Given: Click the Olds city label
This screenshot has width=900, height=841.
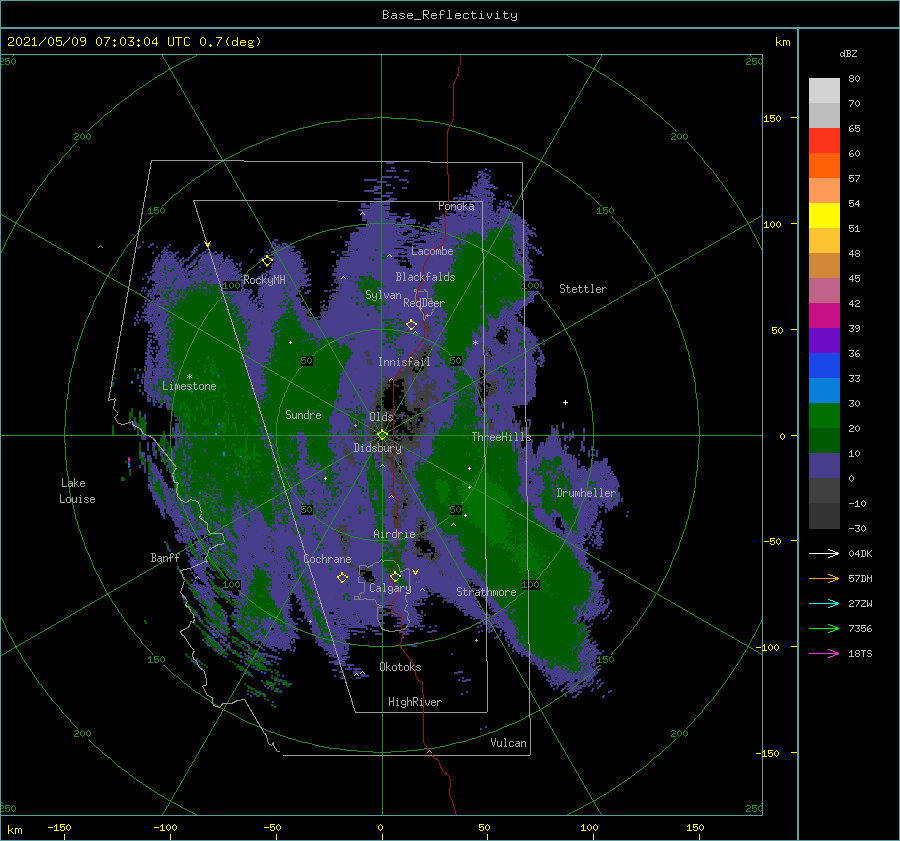Looking at the screenshot, I should click(381, 417).
